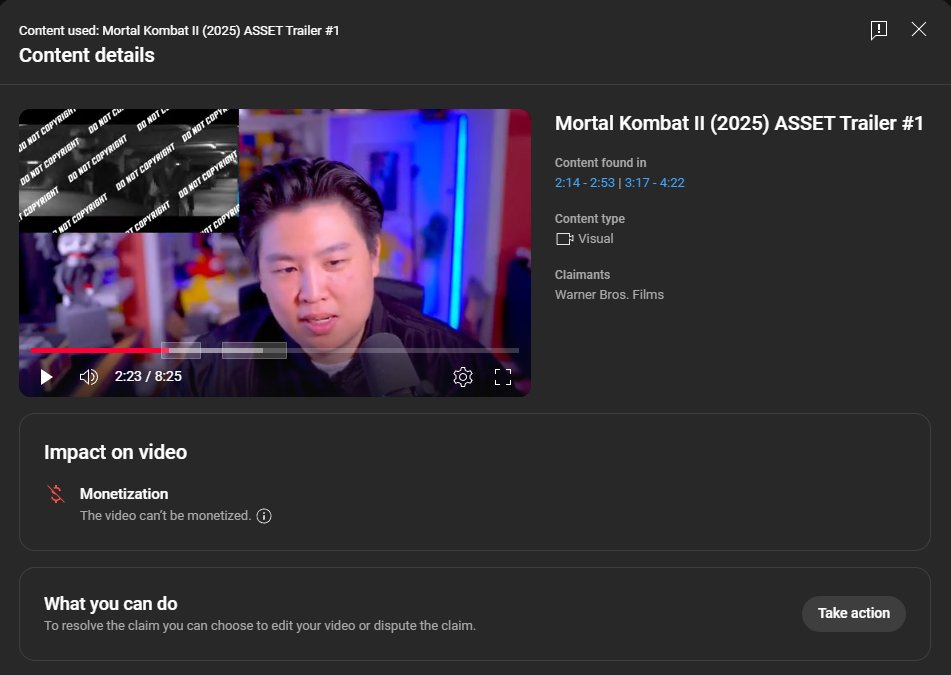Click the Visual content type camera icon

(x=564, y=239)
